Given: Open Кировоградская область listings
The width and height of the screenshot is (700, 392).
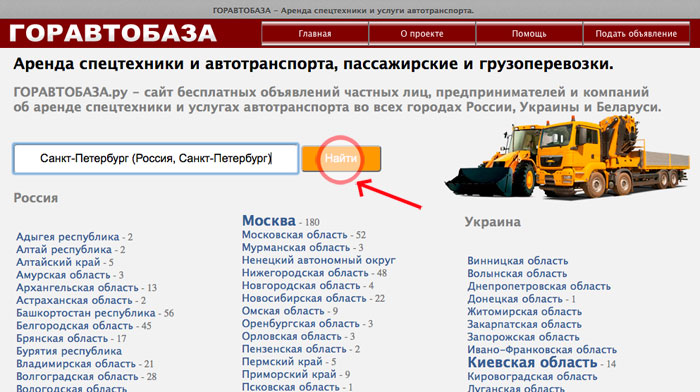Looking at the screenshot, I should [x=532, y=376].
